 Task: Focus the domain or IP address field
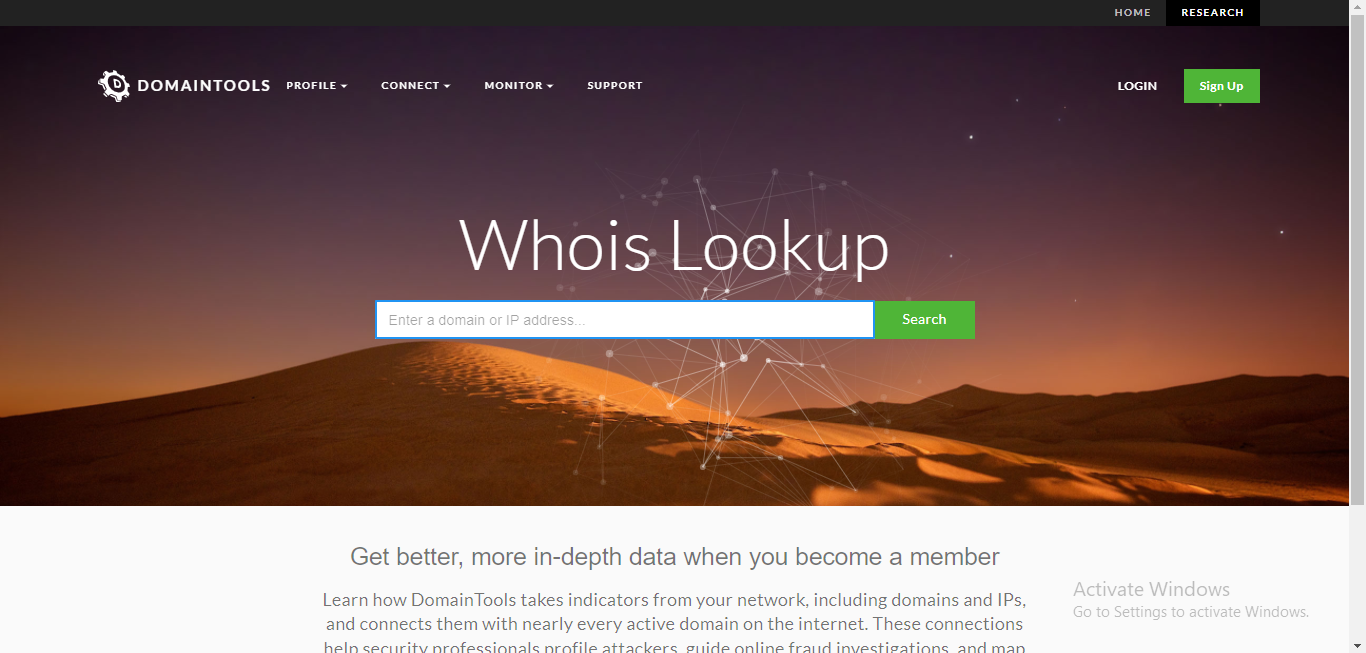point(625,320)
